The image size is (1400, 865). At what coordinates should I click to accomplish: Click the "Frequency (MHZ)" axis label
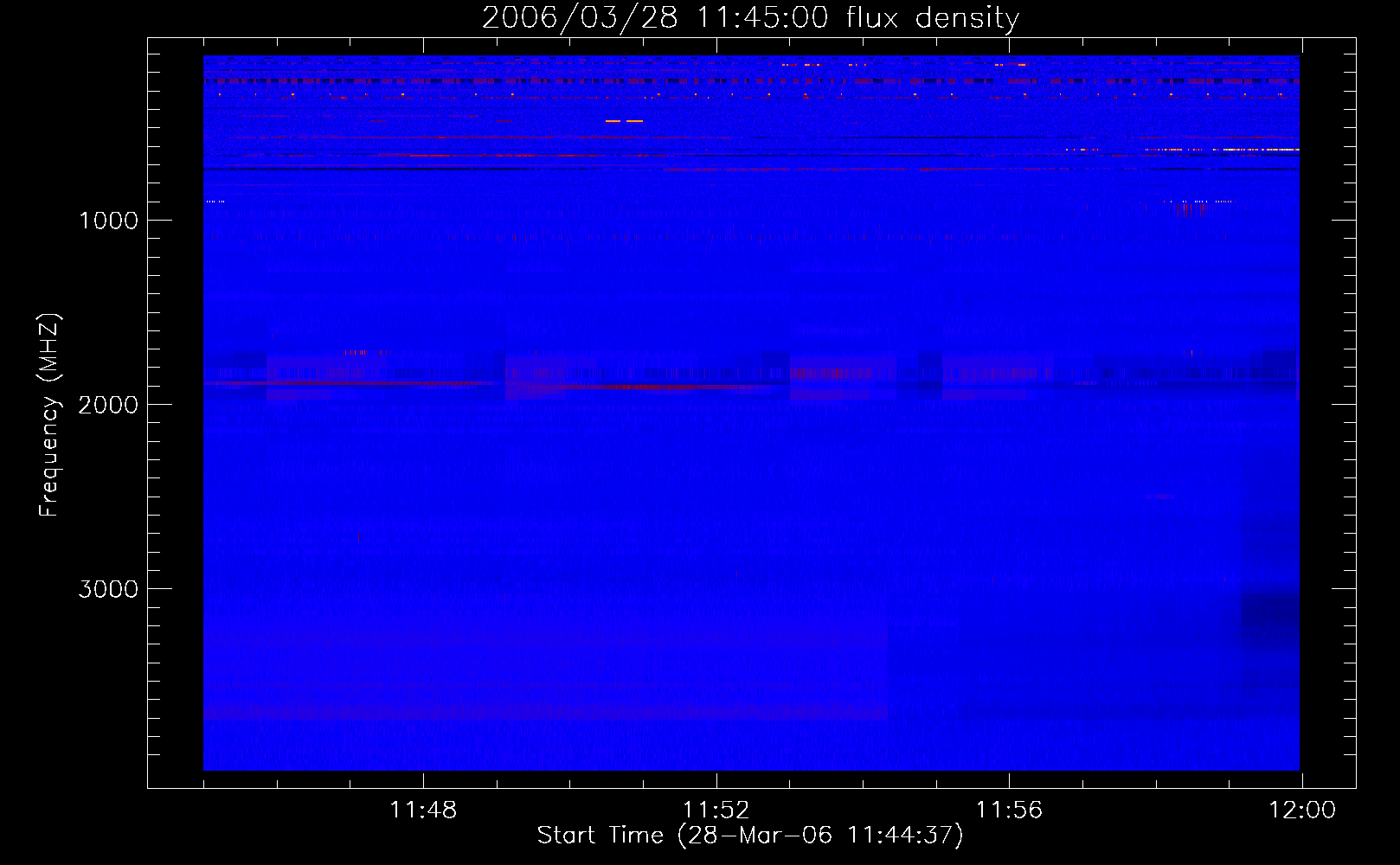point(49,415)
